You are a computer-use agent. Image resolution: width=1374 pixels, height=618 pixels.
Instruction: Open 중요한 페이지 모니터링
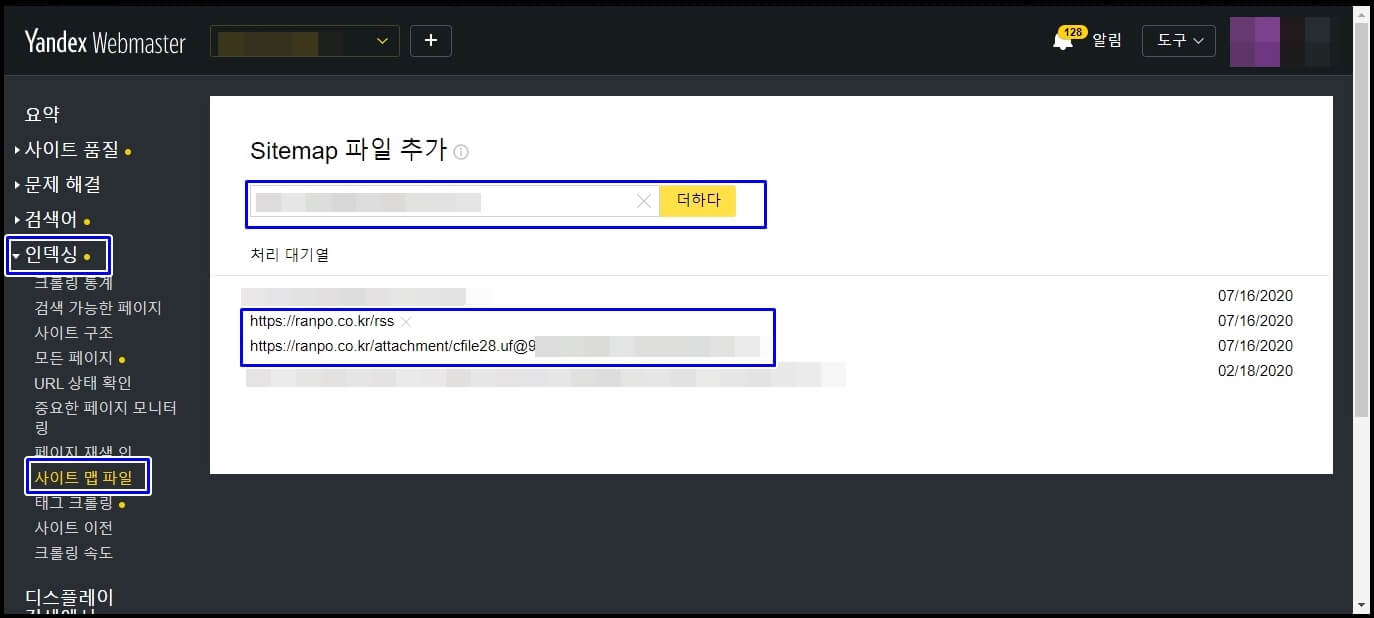point(105,417)
